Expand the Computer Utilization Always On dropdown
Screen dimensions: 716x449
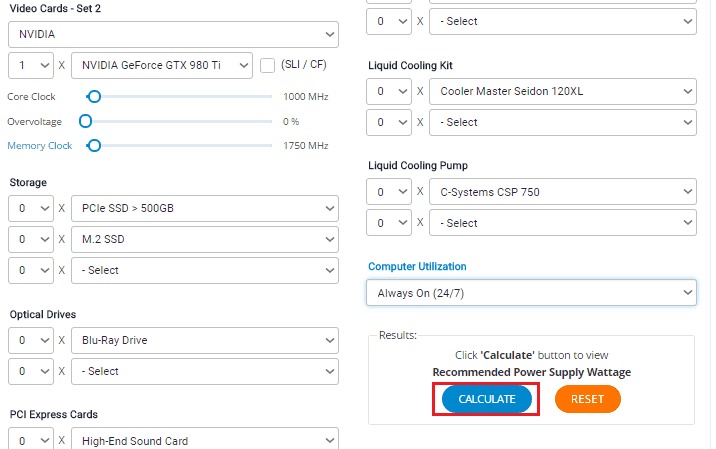(x=531, y=293)
